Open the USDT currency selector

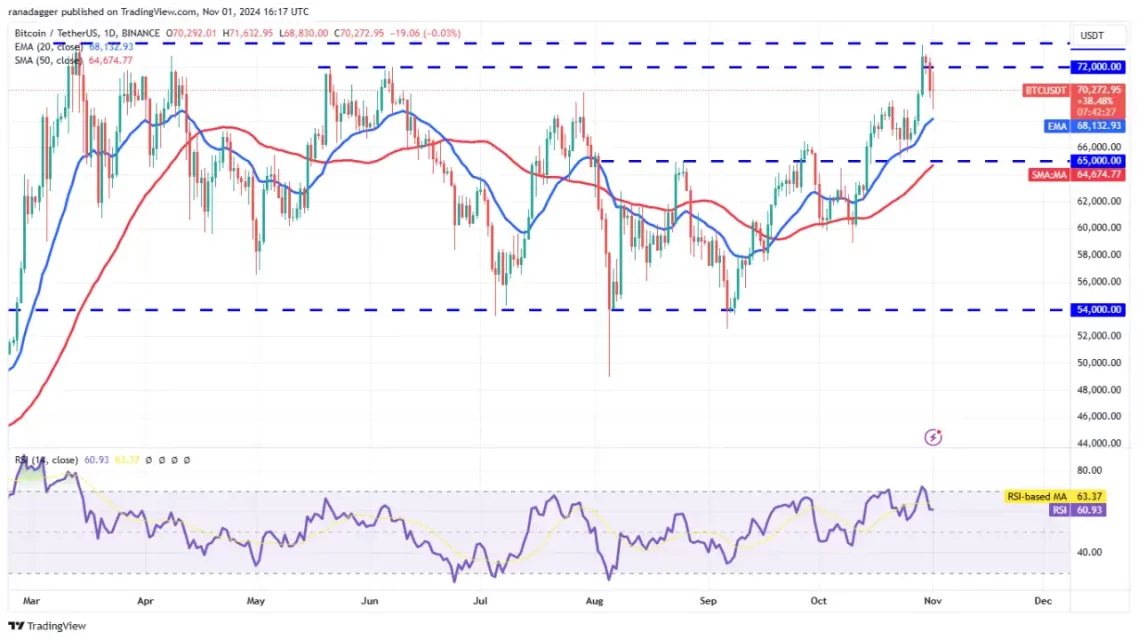1092,36
